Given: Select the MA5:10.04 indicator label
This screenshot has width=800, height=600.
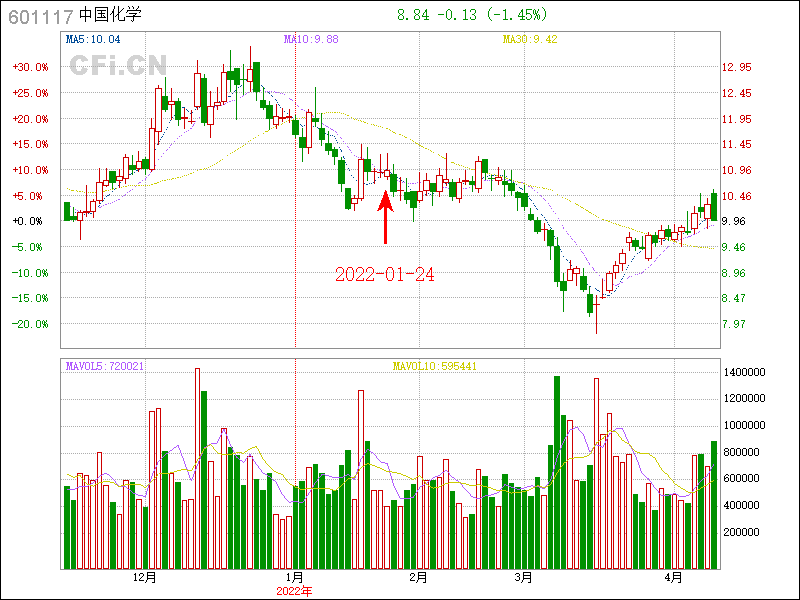Looking at the screenshot, I should point(92,39).
